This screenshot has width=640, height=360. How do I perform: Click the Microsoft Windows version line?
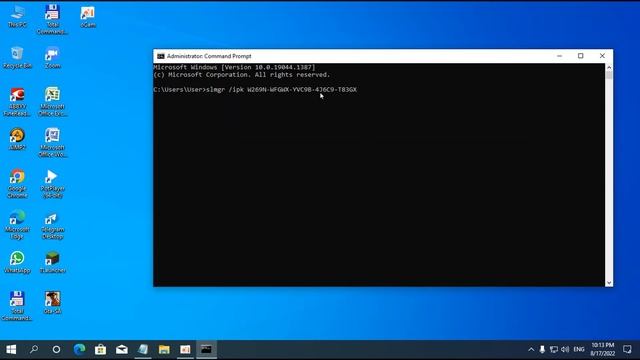pyautogui.click(x=235, y=67)
